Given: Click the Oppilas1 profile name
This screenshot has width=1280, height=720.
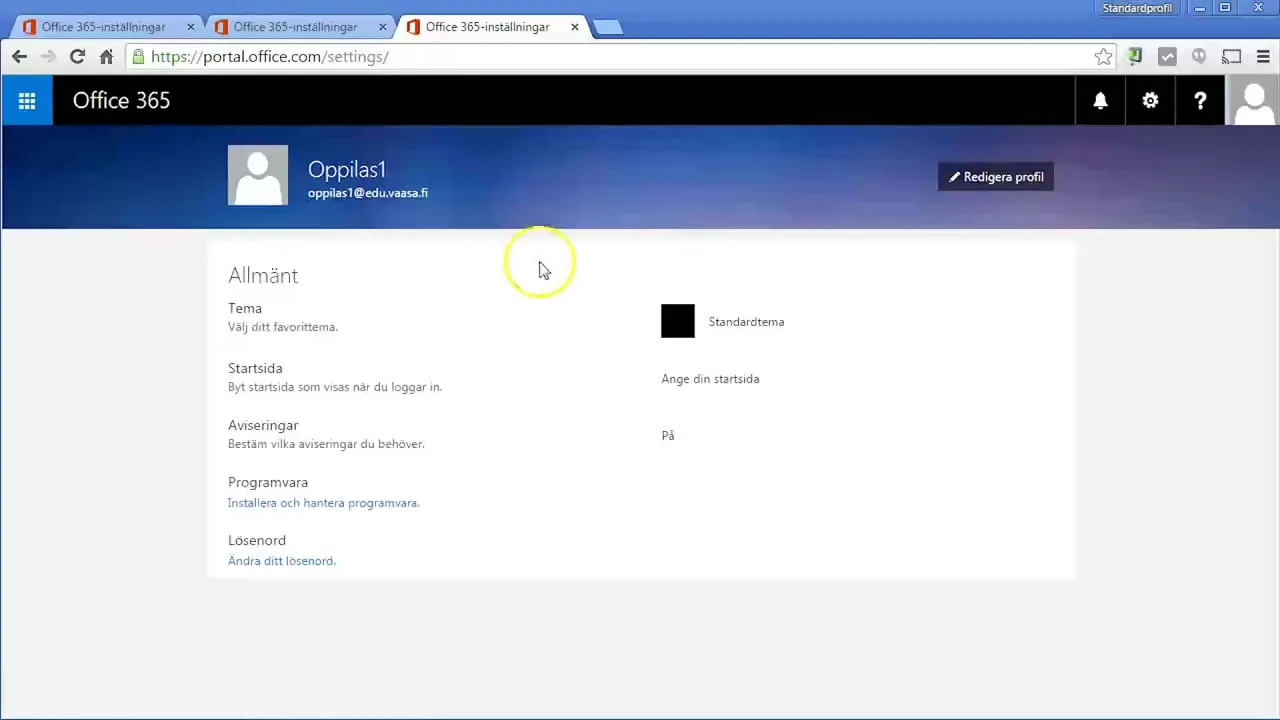Looking at the screenshot, I should [x=347, y=169].
